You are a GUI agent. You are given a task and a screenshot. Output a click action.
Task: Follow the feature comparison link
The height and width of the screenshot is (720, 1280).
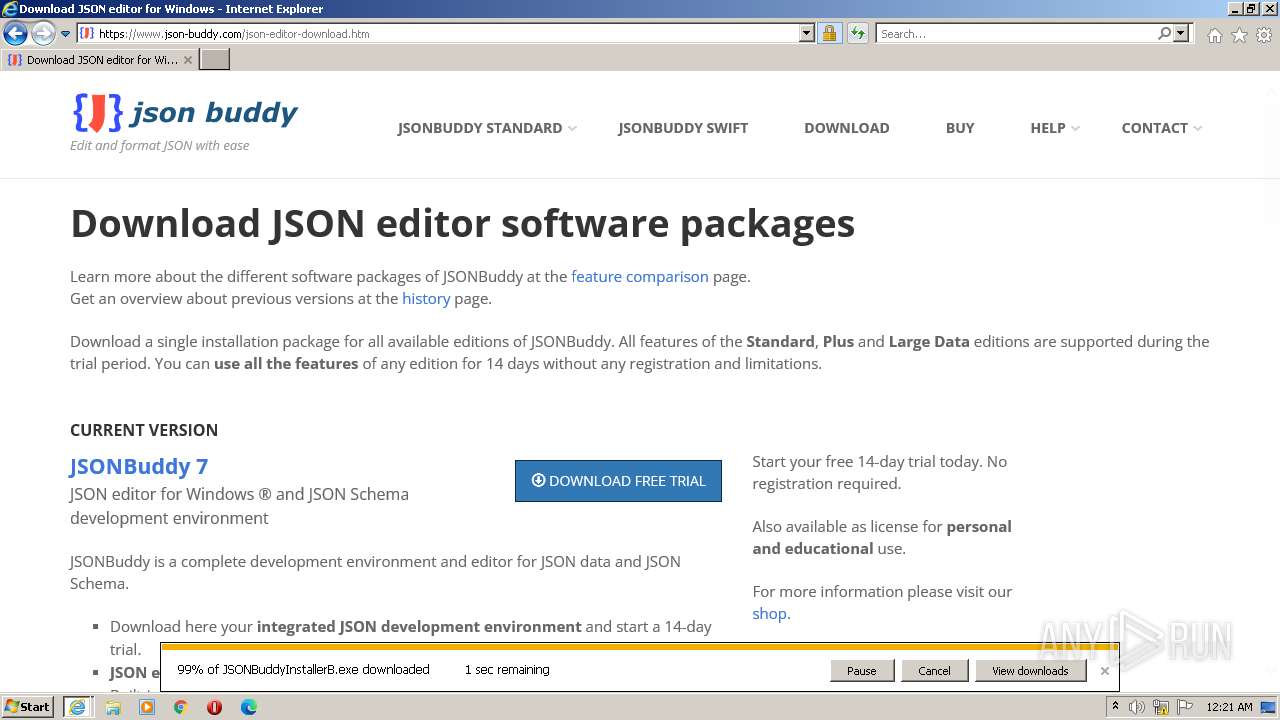640,277
